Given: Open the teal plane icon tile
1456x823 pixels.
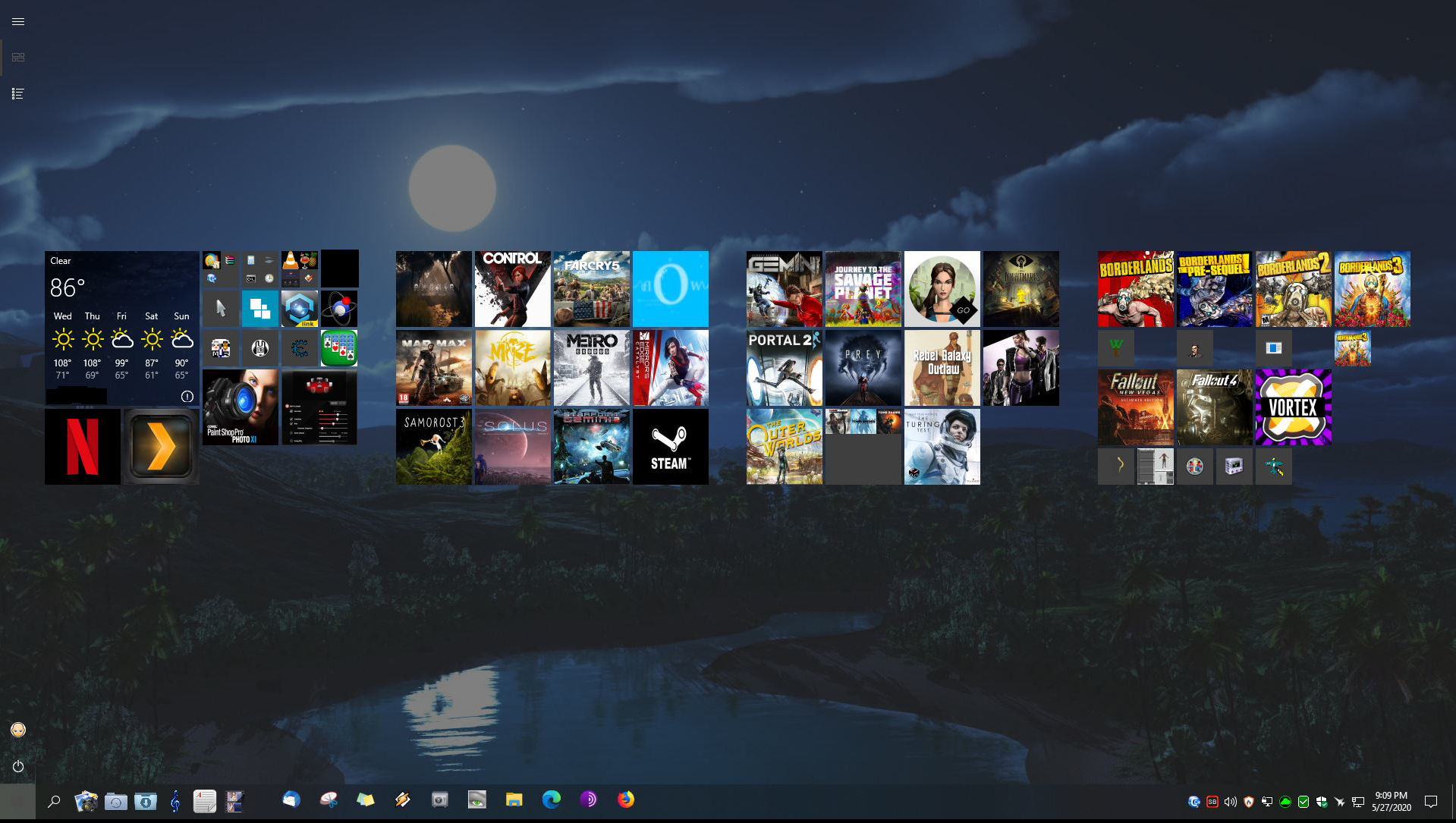Looking at the screenshot, I should (1274, 466).
